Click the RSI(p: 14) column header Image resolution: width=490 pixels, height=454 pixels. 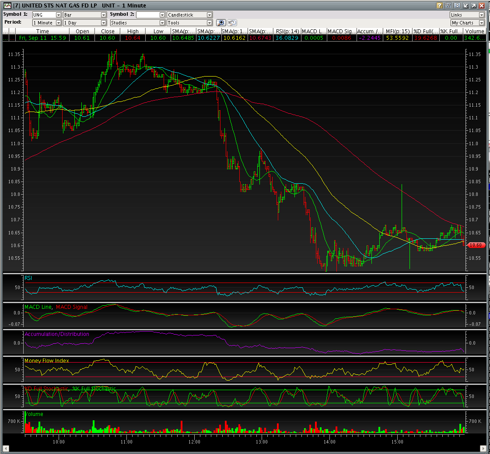click(287, 31)
